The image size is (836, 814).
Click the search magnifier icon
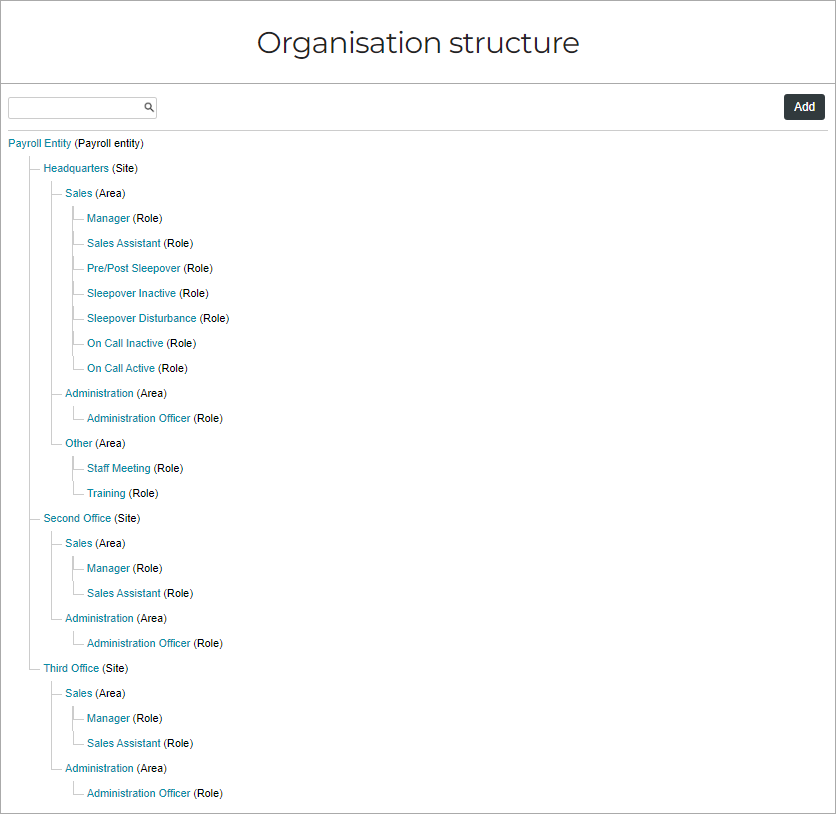149,107
